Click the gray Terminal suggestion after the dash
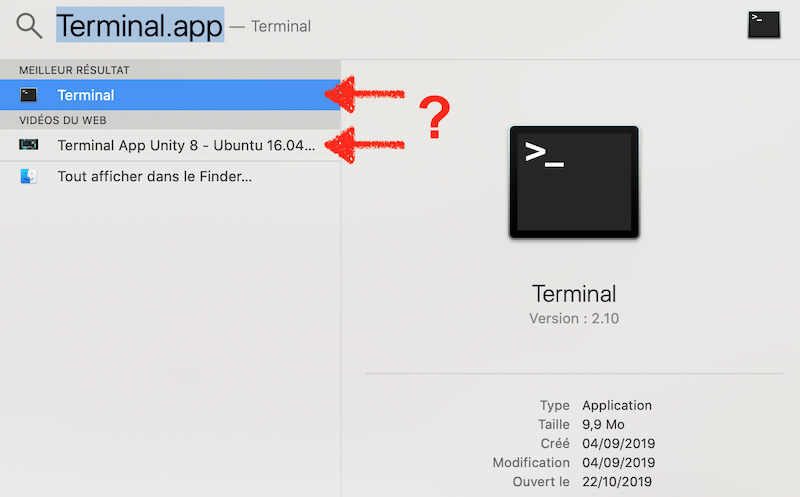 (281, 27)
